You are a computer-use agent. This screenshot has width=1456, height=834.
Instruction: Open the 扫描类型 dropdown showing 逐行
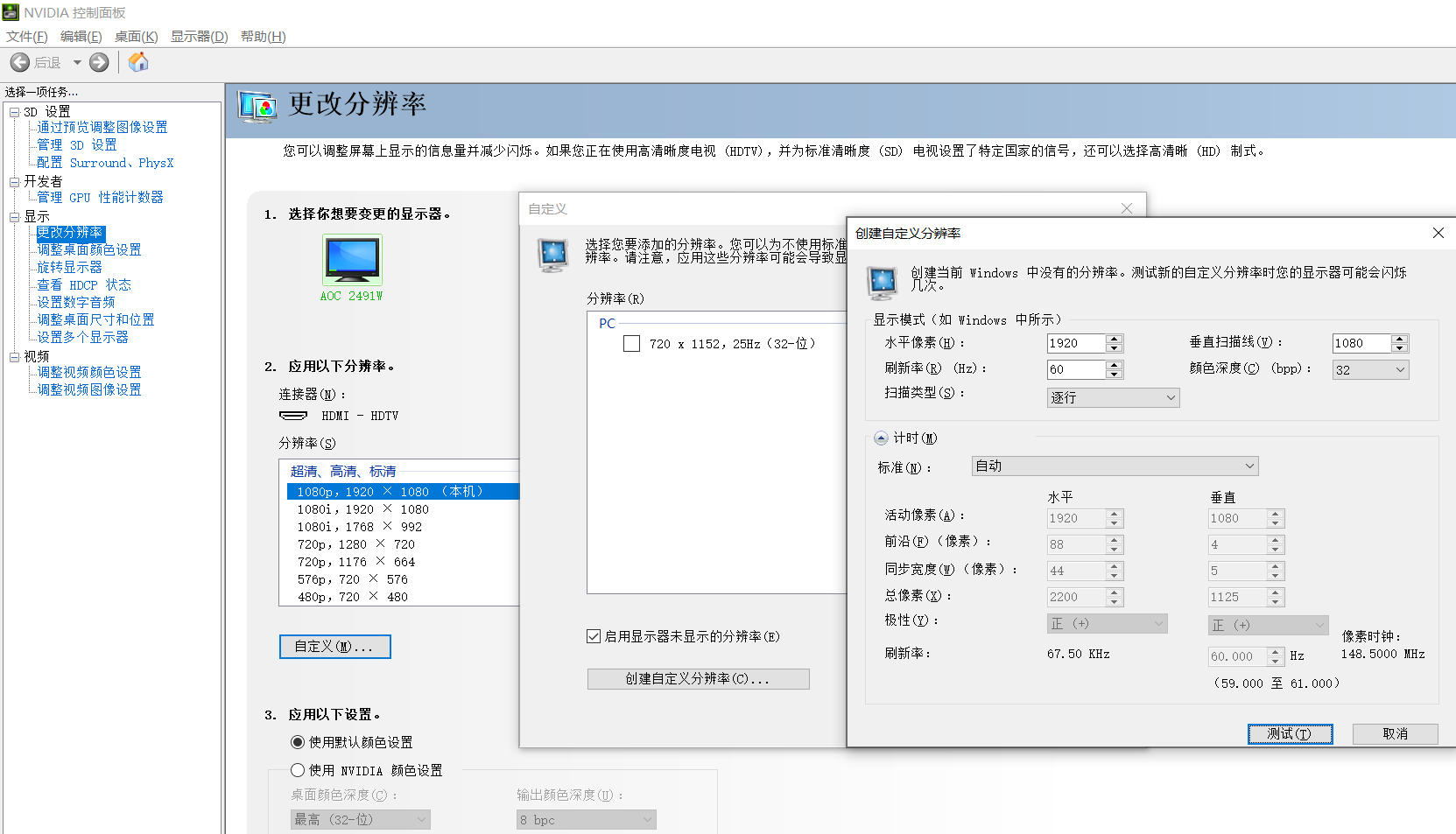(x=1113, y=397)
